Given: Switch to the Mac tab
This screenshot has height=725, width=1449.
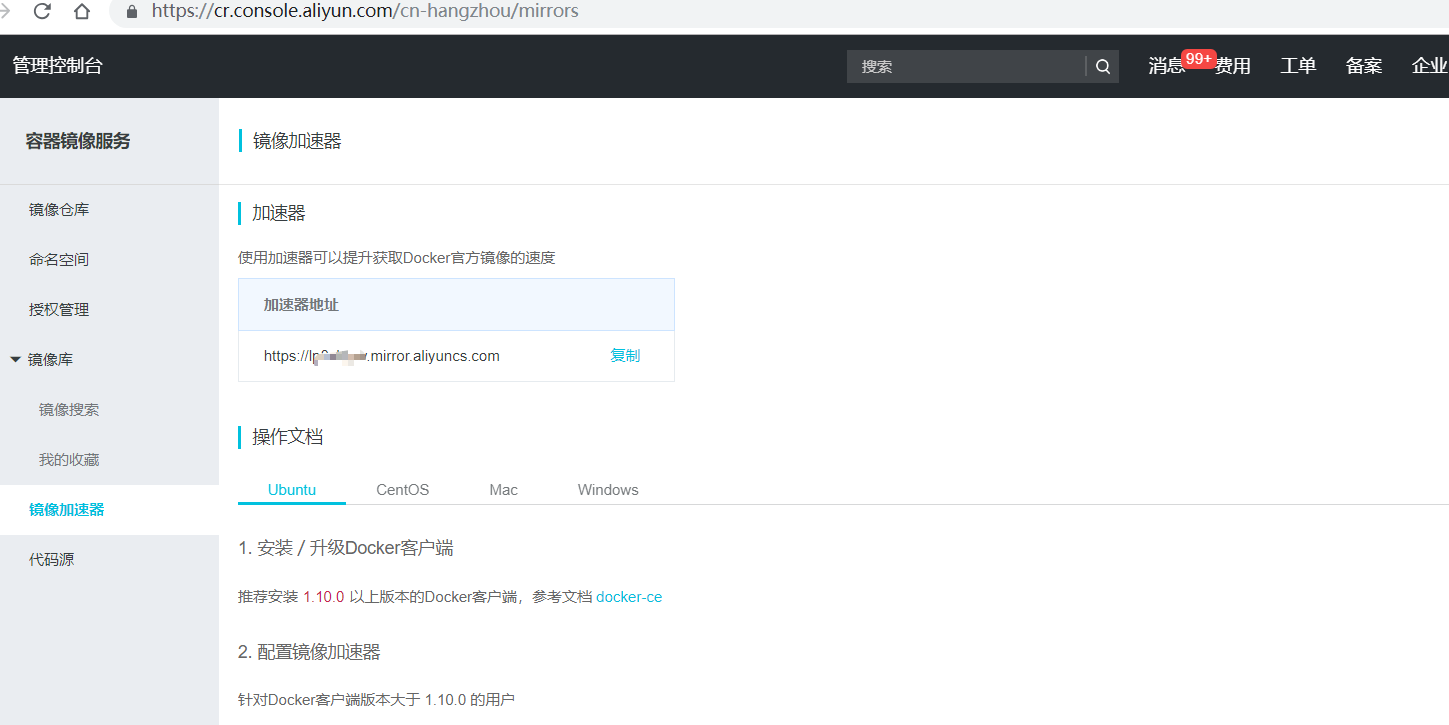Looking at the screenshot, I should pos(504,490).
